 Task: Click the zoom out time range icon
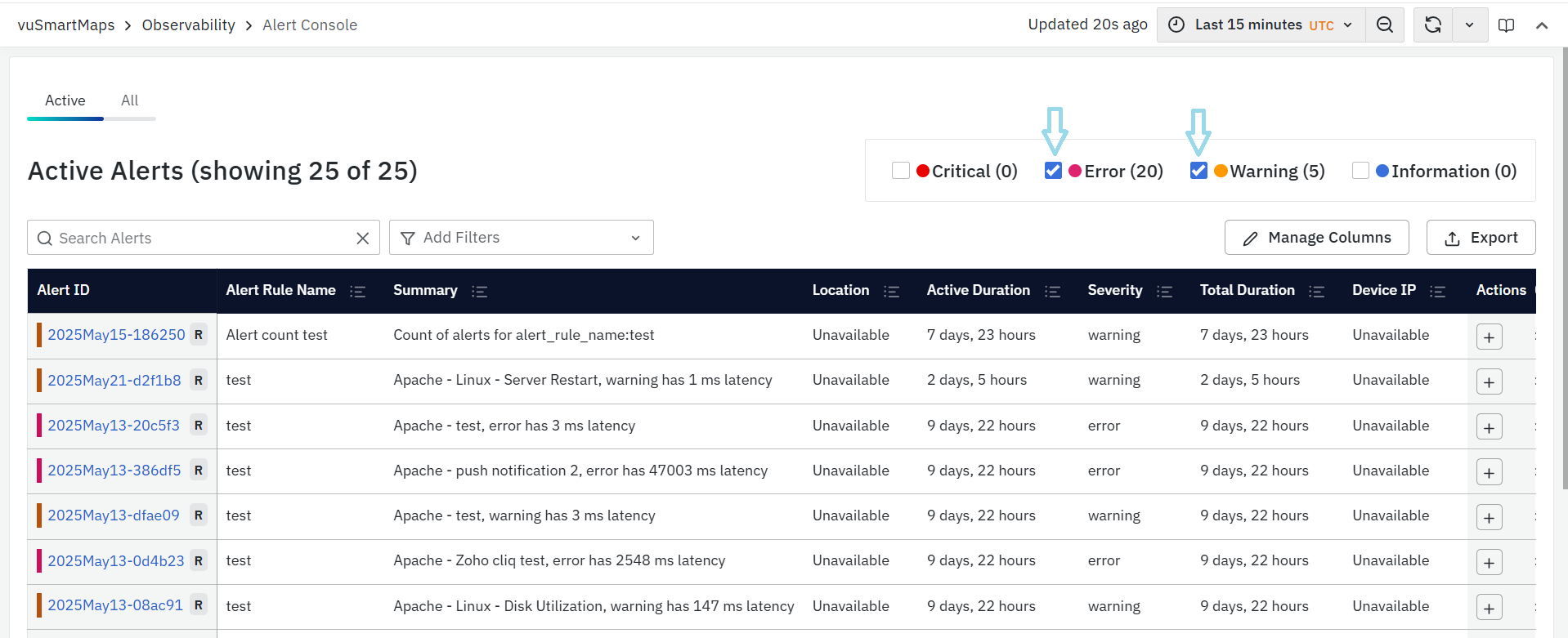1384,25
